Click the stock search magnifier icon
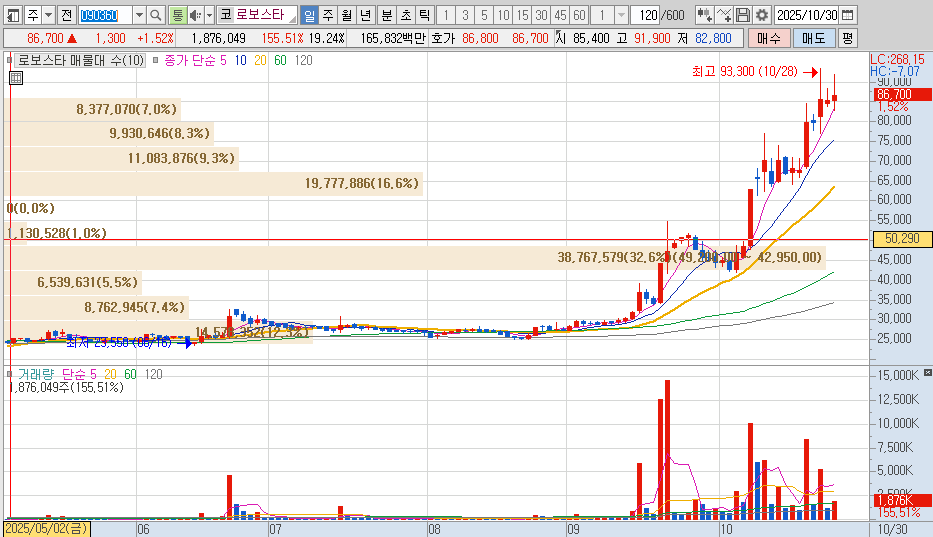933x537 pixels. coord(156,15)
